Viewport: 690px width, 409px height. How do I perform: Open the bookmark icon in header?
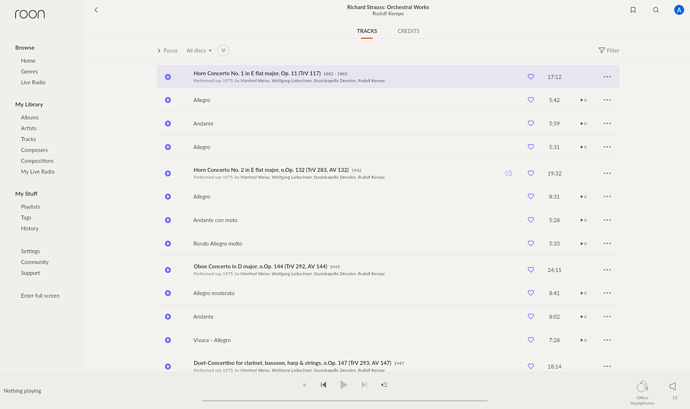[x=633, y=10]
